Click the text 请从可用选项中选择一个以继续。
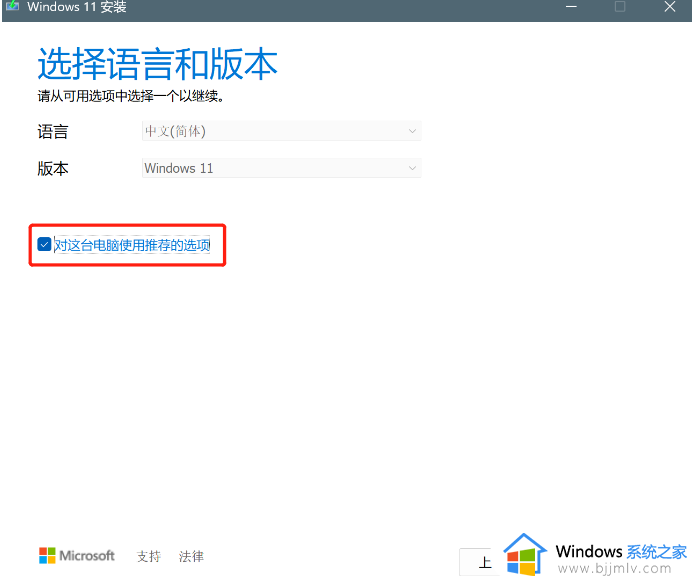692x582 pixels. click(131, 96)
